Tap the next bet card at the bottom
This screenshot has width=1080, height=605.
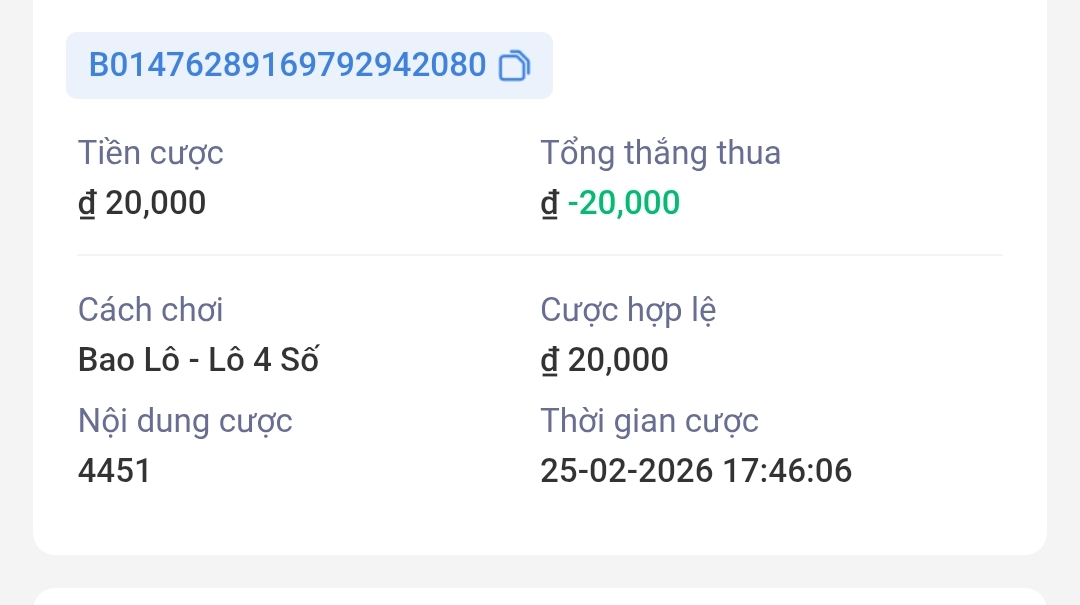tap(540, 596)
